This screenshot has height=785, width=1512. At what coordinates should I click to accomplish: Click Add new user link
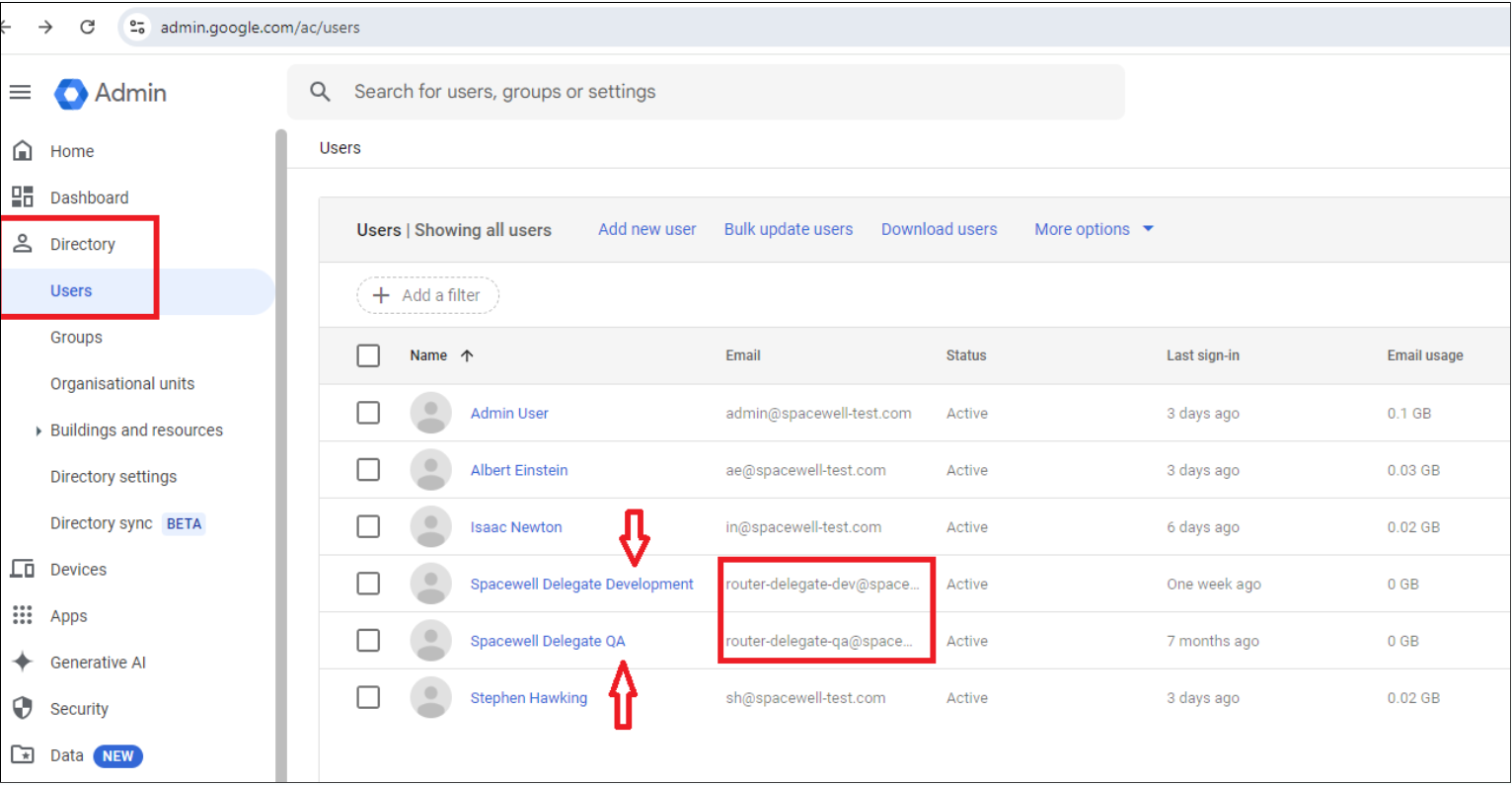coord(647,229)
